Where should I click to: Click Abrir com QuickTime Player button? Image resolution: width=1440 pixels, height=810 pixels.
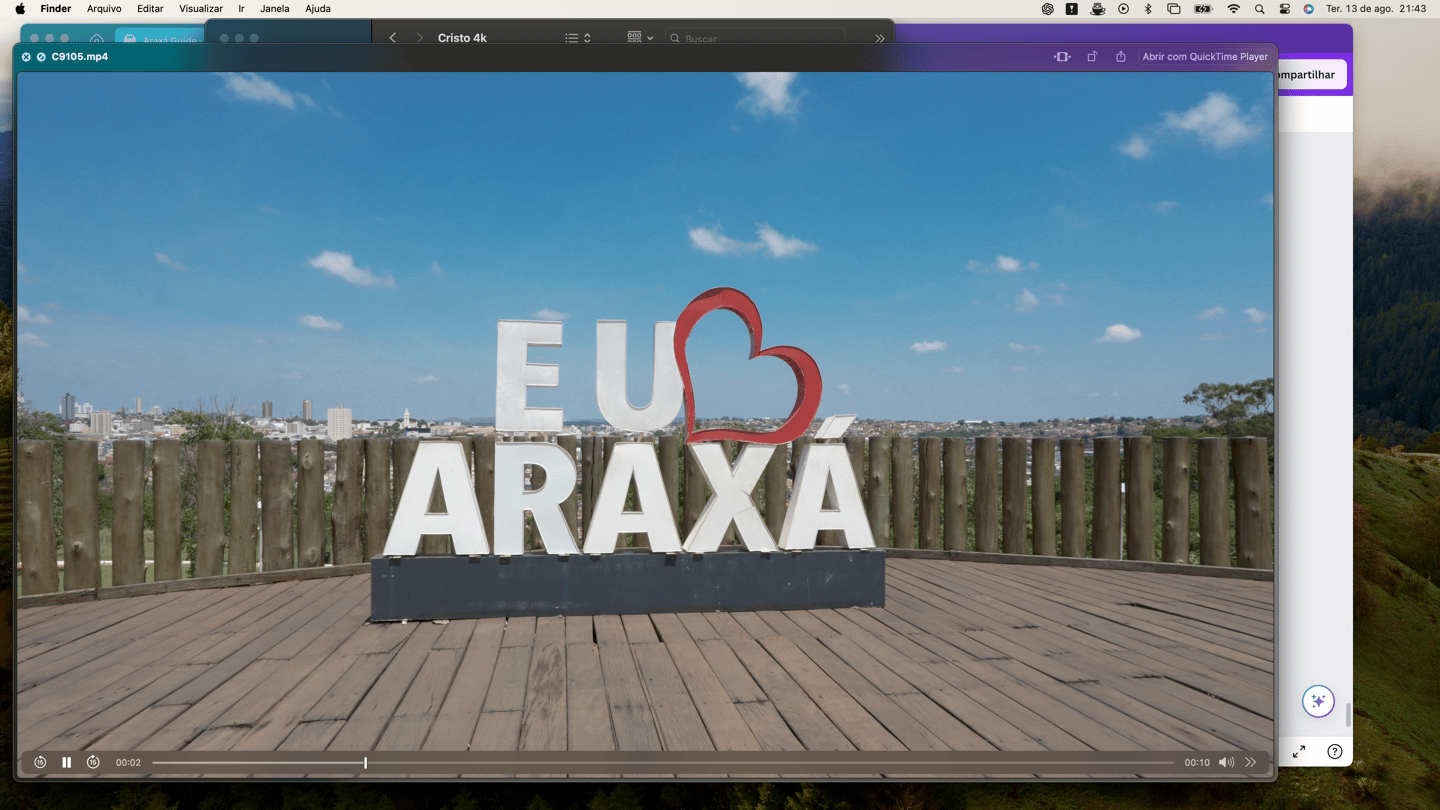[1205, 57]
